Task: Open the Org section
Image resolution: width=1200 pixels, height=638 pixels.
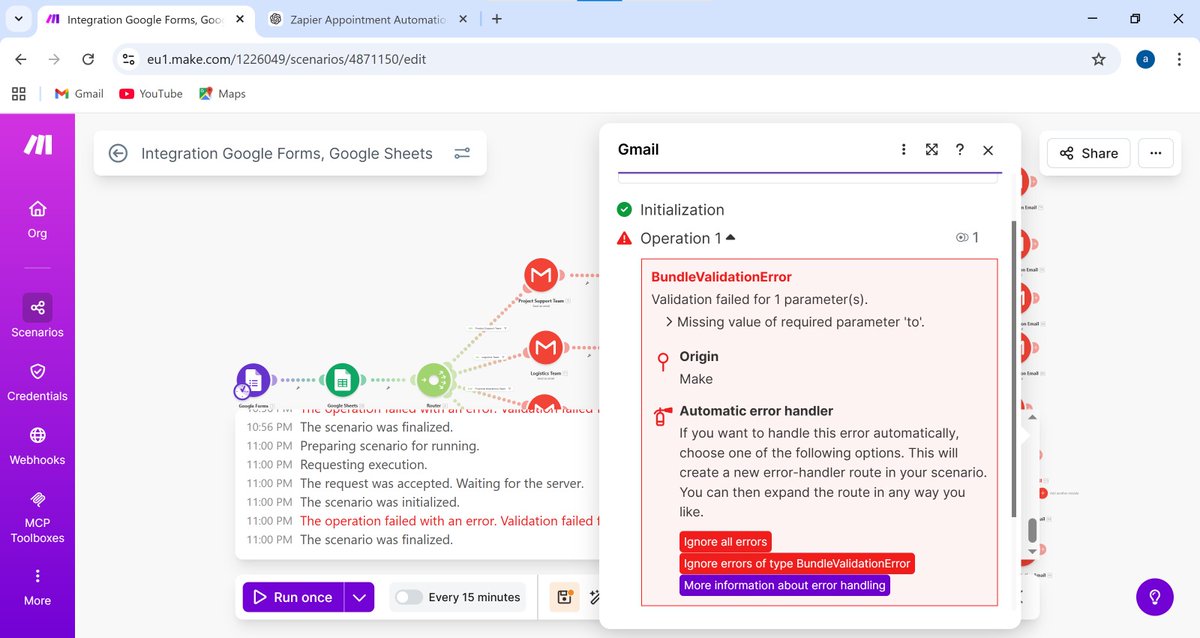Action: 37,219
